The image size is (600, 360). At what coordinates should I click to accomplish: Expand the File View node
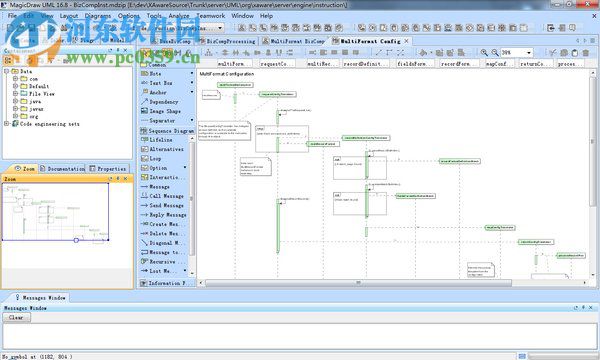[16, 93]
